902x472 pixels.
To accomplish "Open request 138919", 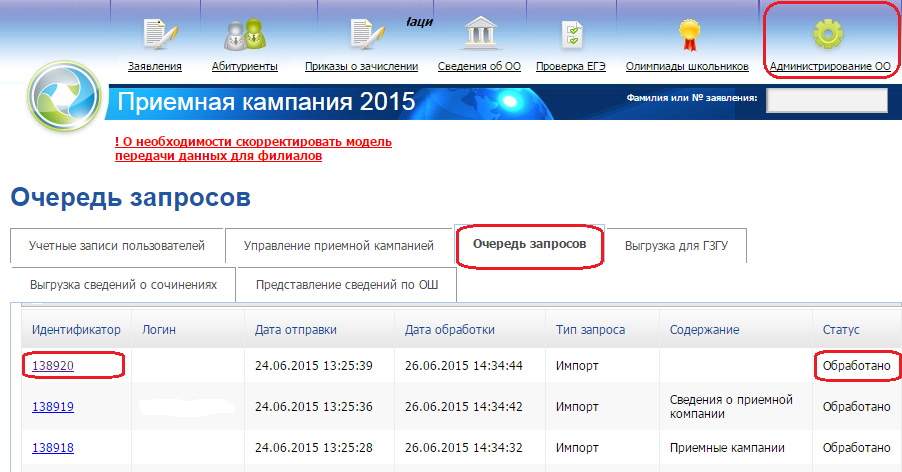I will coord(53,406).
